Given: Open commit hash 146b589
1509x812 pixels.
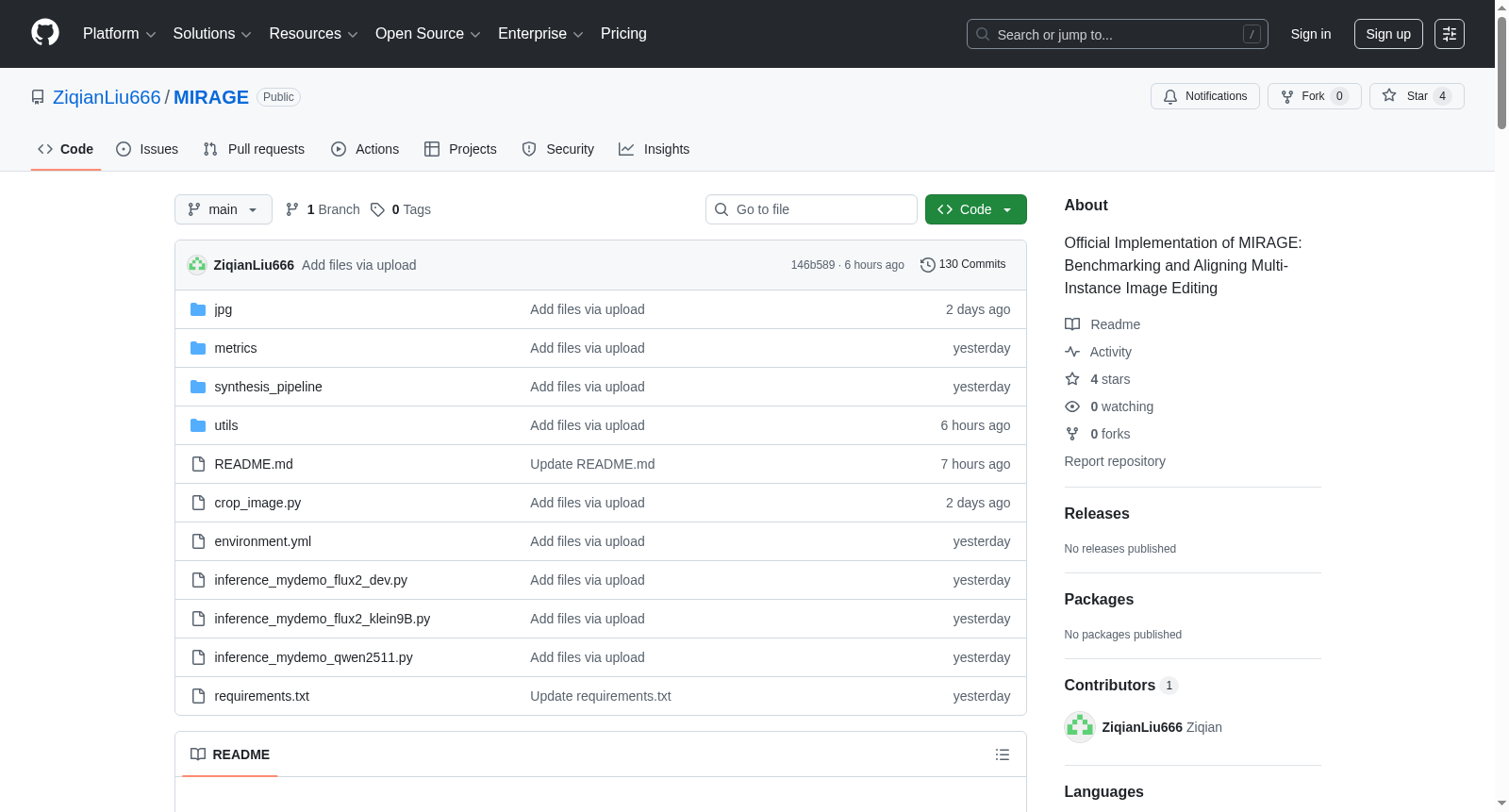Looking at the screenshot, I should (x=813, y=265).
